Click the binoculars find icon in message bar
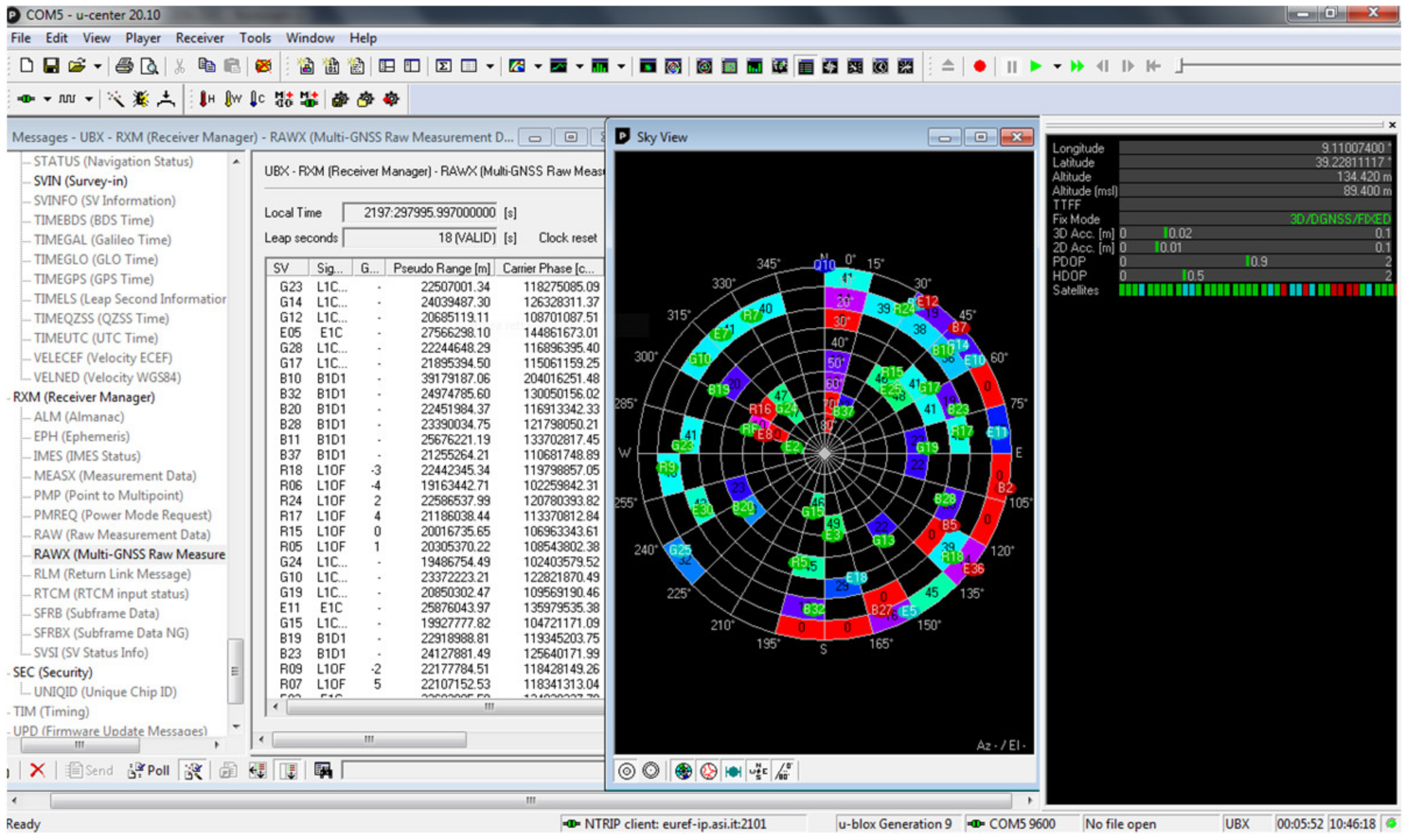Viewport: 1408px width, 840px height. coord(323,770)
